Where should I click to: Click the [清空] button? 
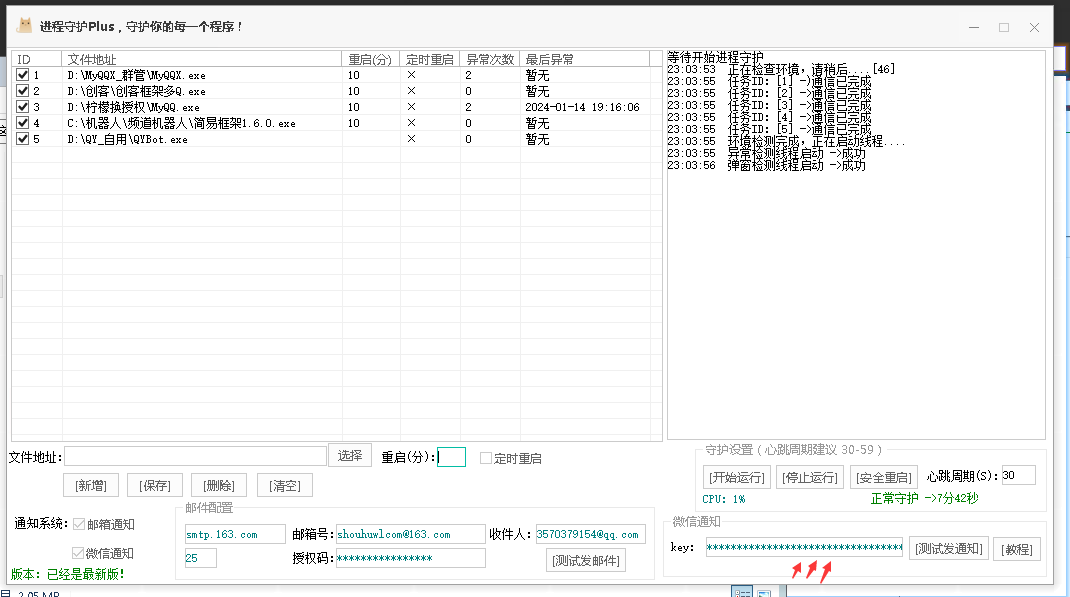(x=285, y=486)
